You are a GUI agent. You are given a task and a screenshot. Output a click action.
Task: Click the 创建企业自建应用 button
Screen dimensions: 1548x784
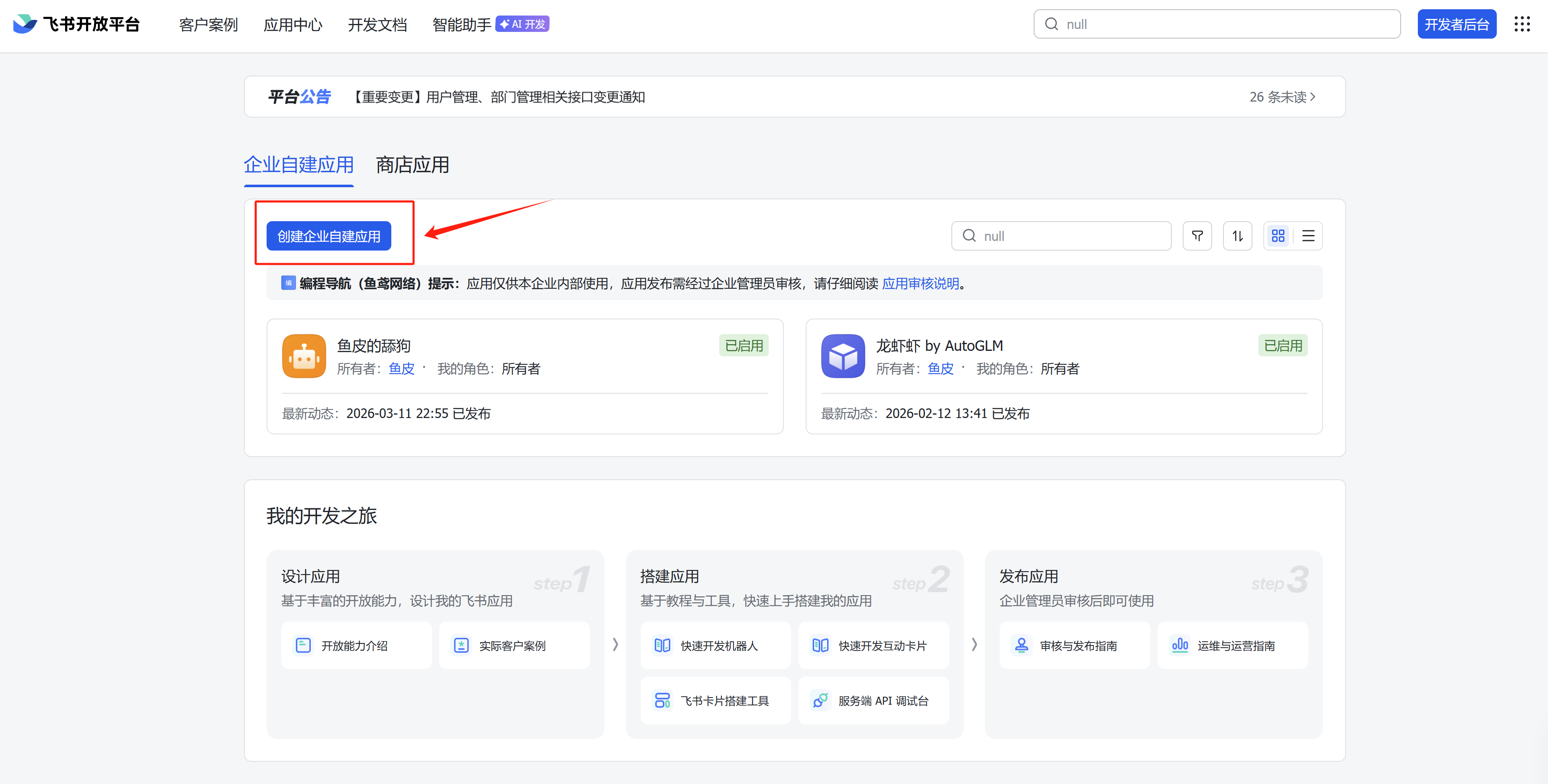pos(329,236)
